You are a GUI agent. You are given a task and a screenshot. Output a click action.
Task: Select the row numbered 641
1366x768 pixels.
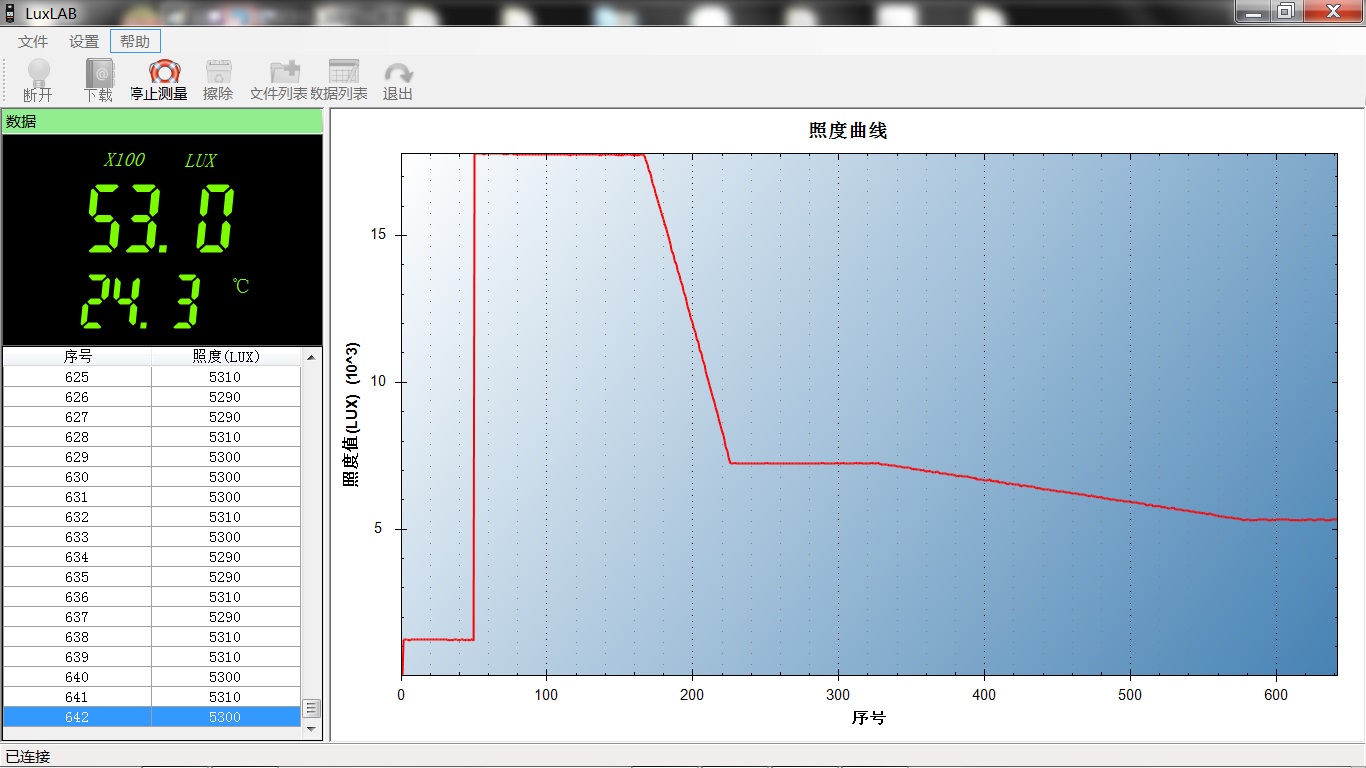pos(152,697)
